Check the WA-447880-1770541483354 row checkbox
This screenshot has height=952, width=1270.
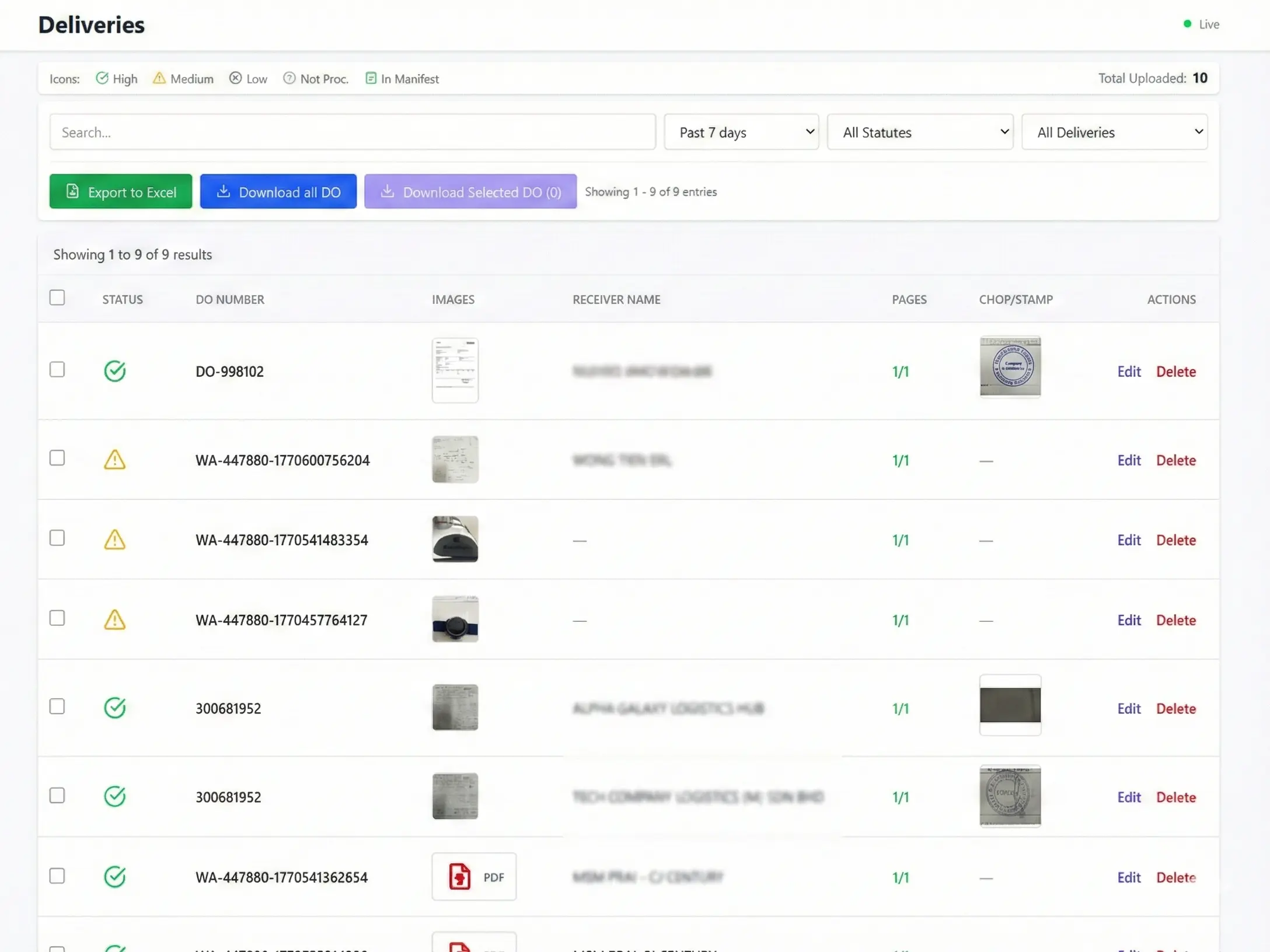57,538
